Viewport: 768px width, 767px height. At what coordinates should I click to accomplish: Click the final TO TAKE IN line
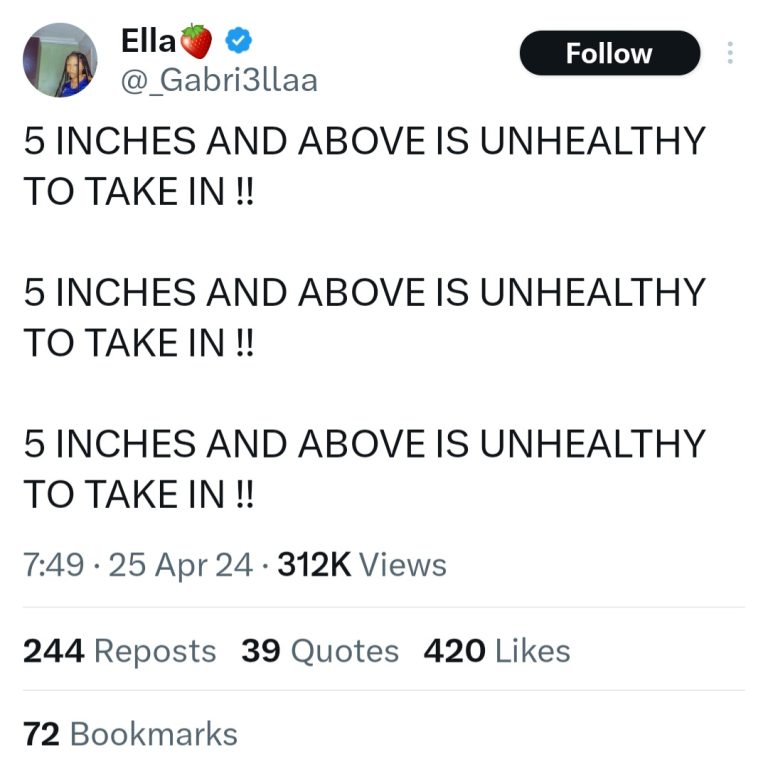coord(139,493)
